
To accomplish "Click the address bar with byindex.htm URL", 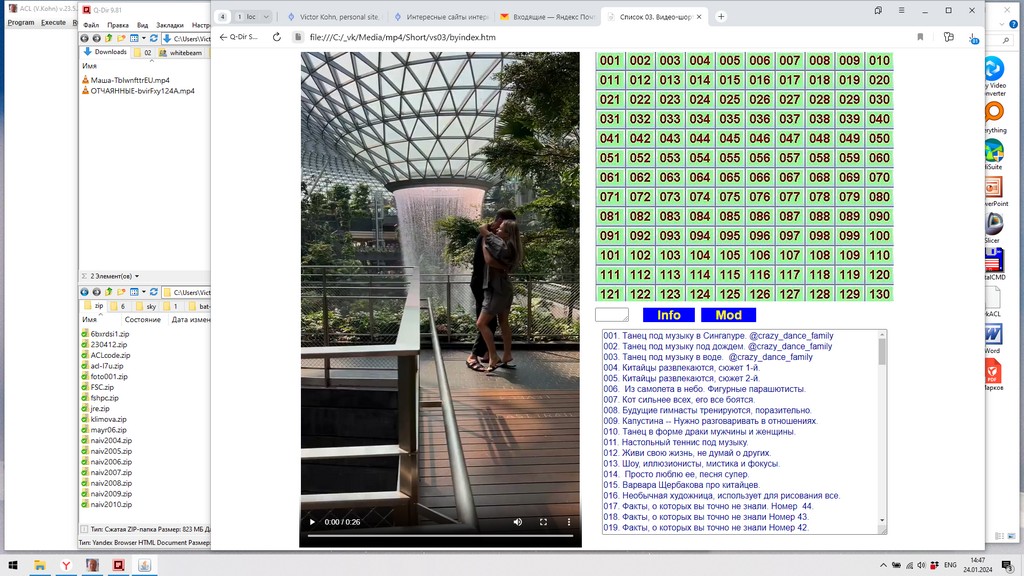I will click(402, 37).
